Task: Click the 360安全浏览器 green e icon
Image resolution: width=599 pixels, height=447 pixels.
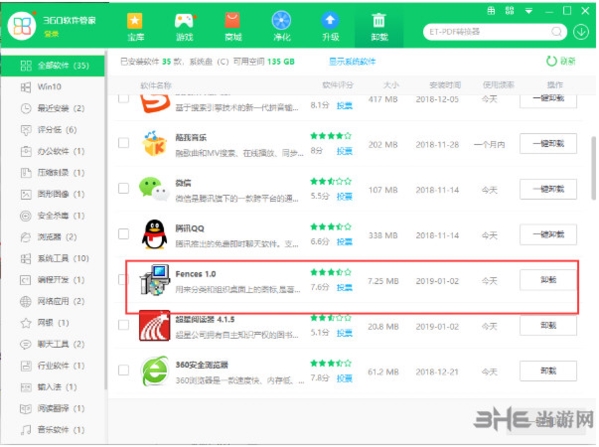Action: (154, 371)
